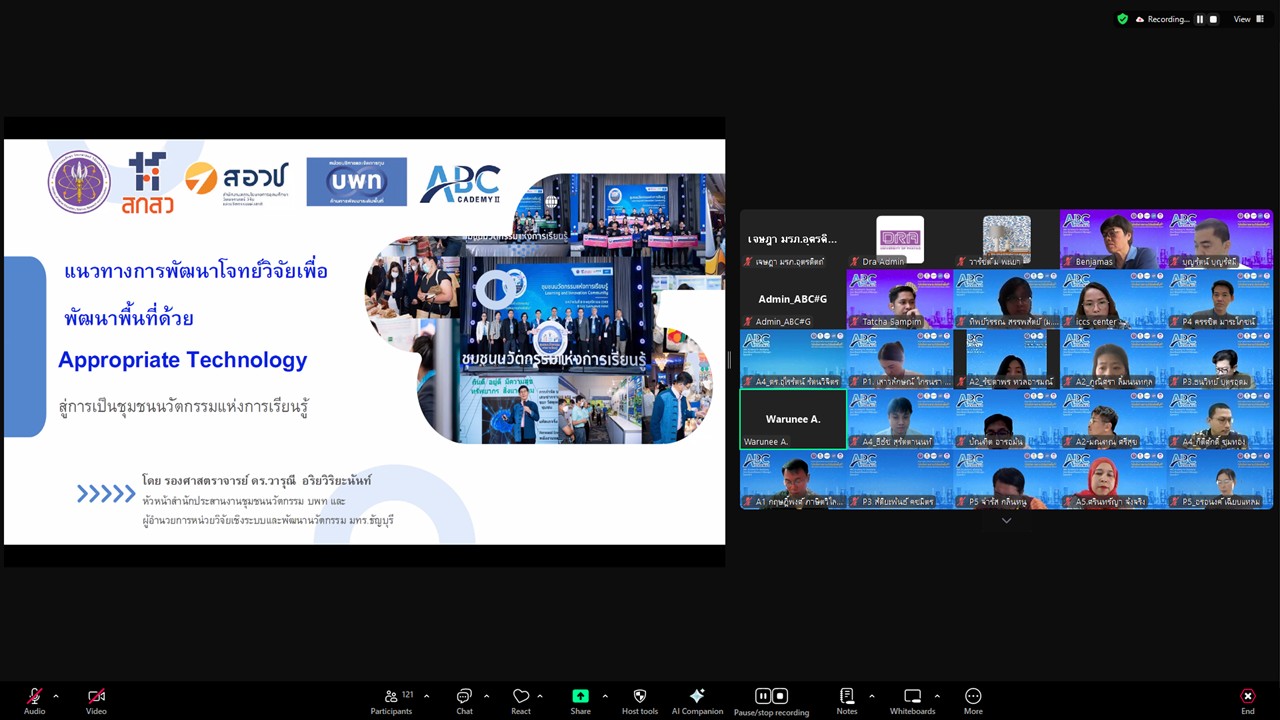The height and width of the screenshot is (720, 1280).
Task: Start camera with the Video icon
Action: tap(96, 696)
